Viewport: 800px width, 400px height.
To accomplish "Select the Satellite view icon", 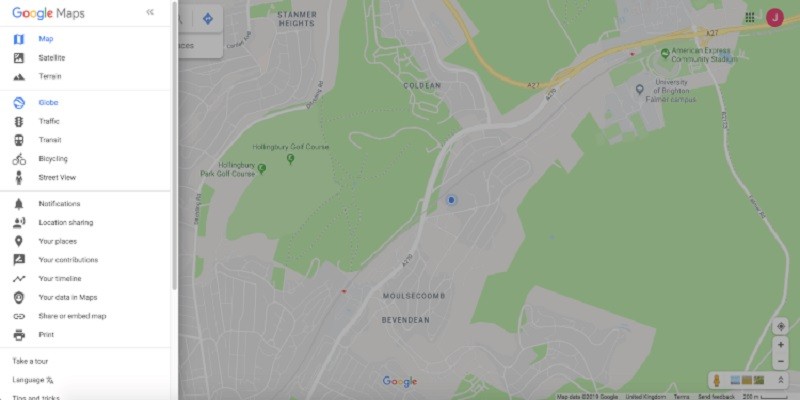I will [x=19, y=58].
